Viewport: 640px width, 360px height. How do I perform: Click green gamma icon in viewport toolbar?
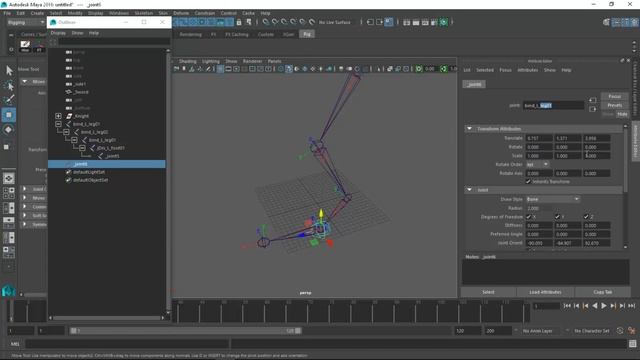point(444,69)
